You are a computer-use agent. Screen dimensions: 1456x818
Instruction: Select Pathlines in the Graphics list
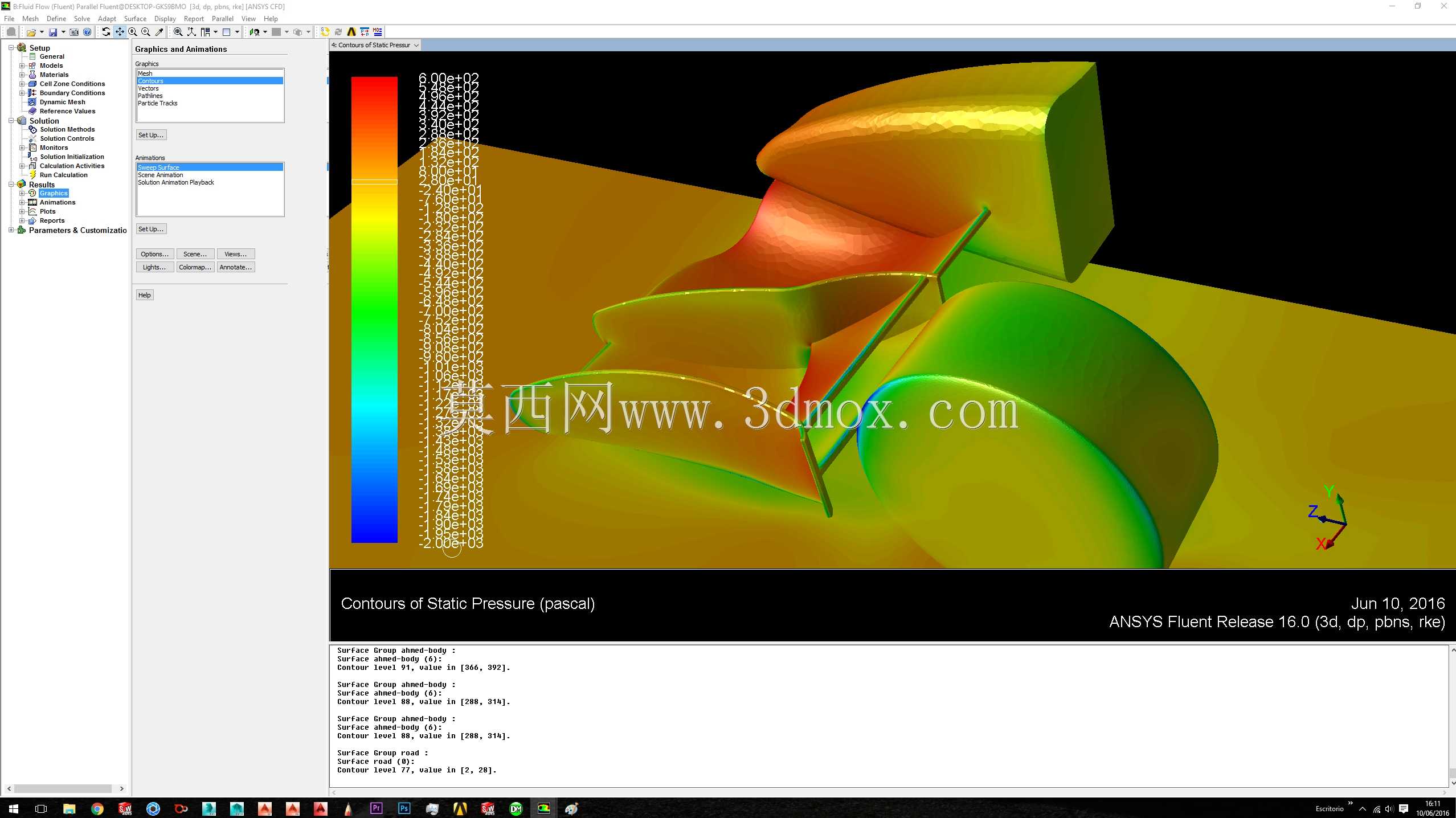coord(210,96)
